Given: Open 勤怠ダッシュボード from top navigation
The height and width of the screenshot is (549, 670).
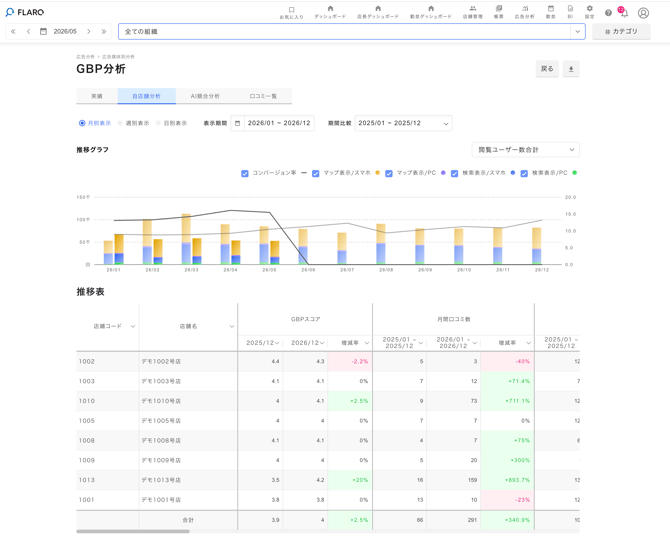Looking at the screenshot, I should pyautogui.click(x=431, y=12).
